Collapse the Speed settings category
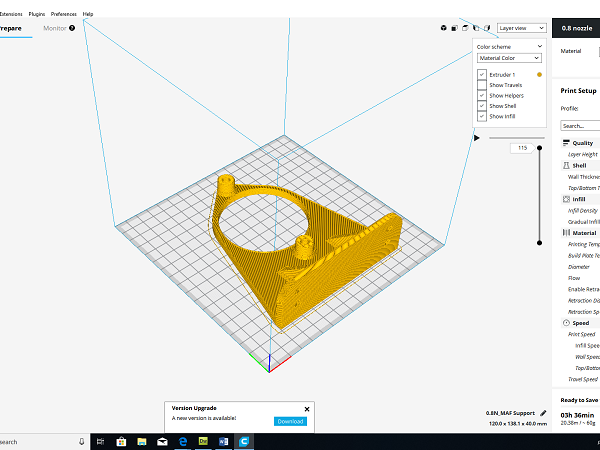This screenshot has height=450, width=600. [x=580, y=323]
